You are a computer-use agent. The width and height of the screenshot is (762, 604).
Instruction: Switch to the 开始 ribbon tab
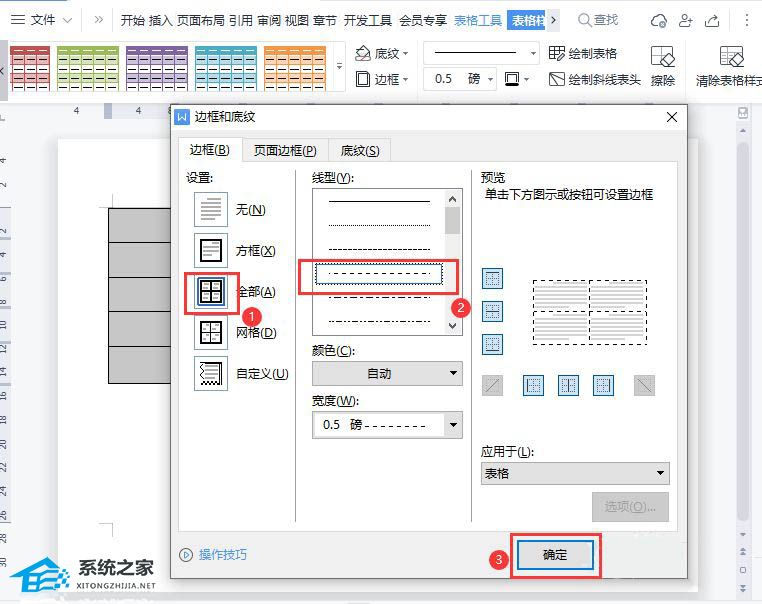(133, 20)
